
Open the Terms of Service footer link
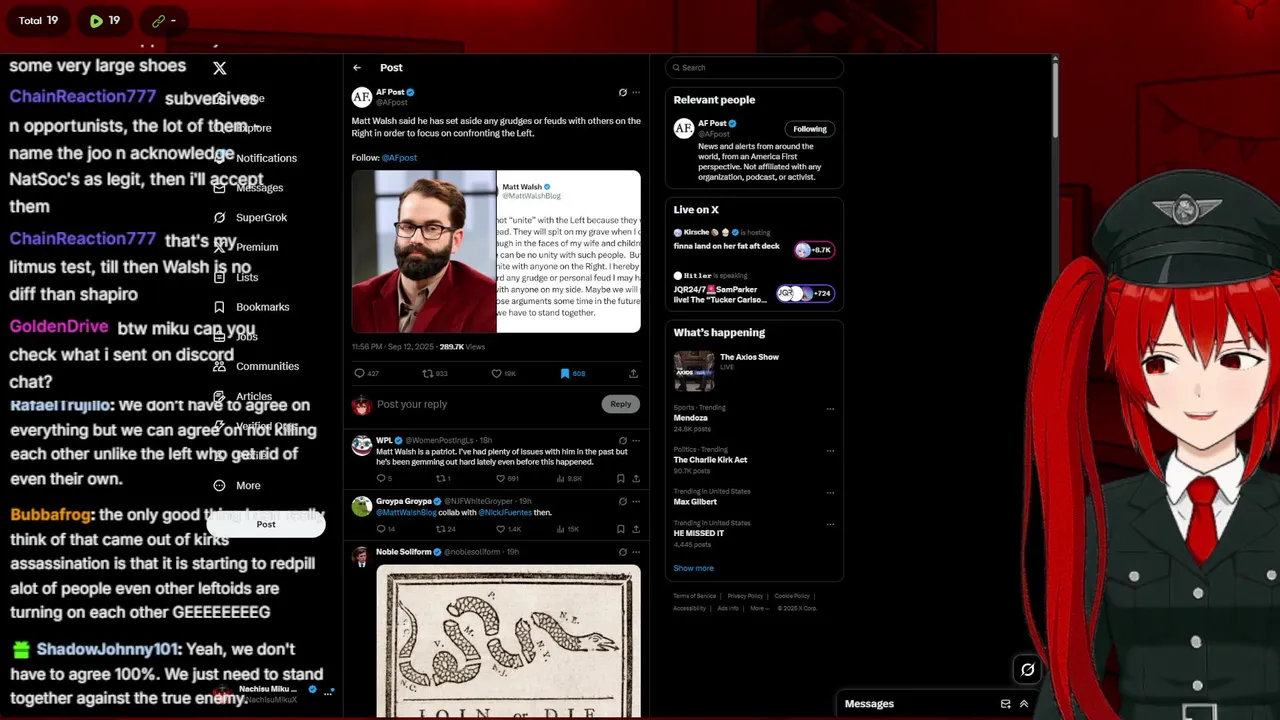point(694,596)
